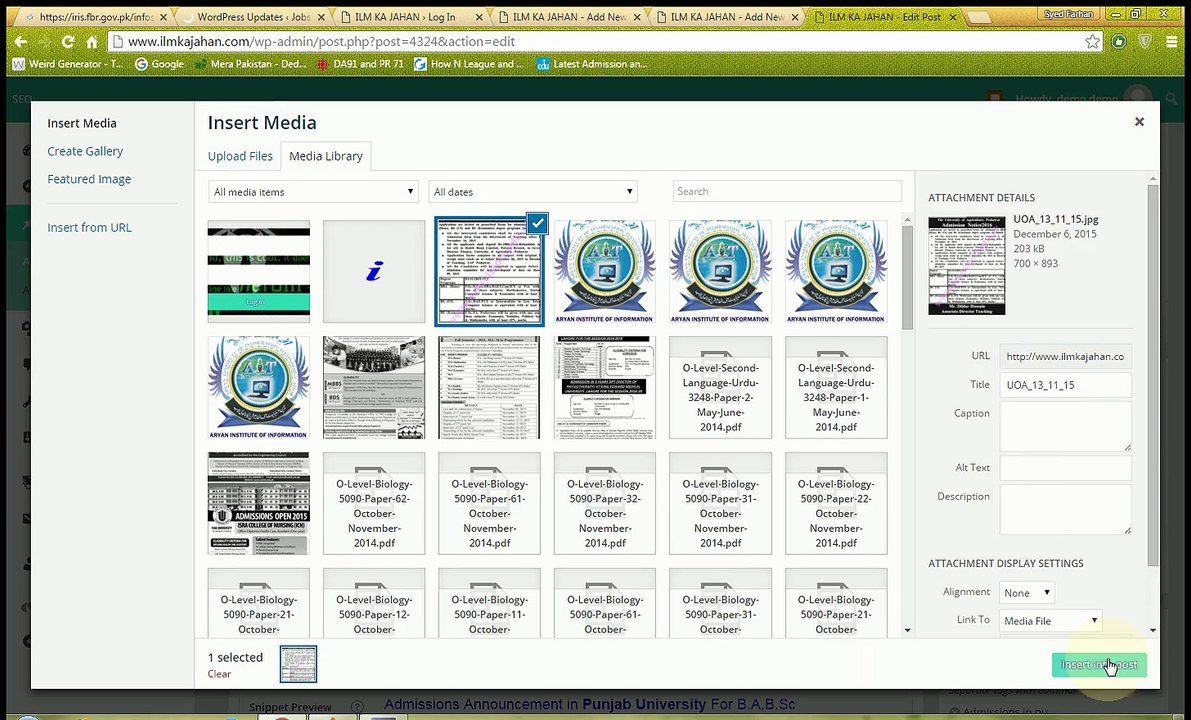Close the WordPress Updates tab
The height and width of the screenshot is (720, 1191).
pos(321,17)
